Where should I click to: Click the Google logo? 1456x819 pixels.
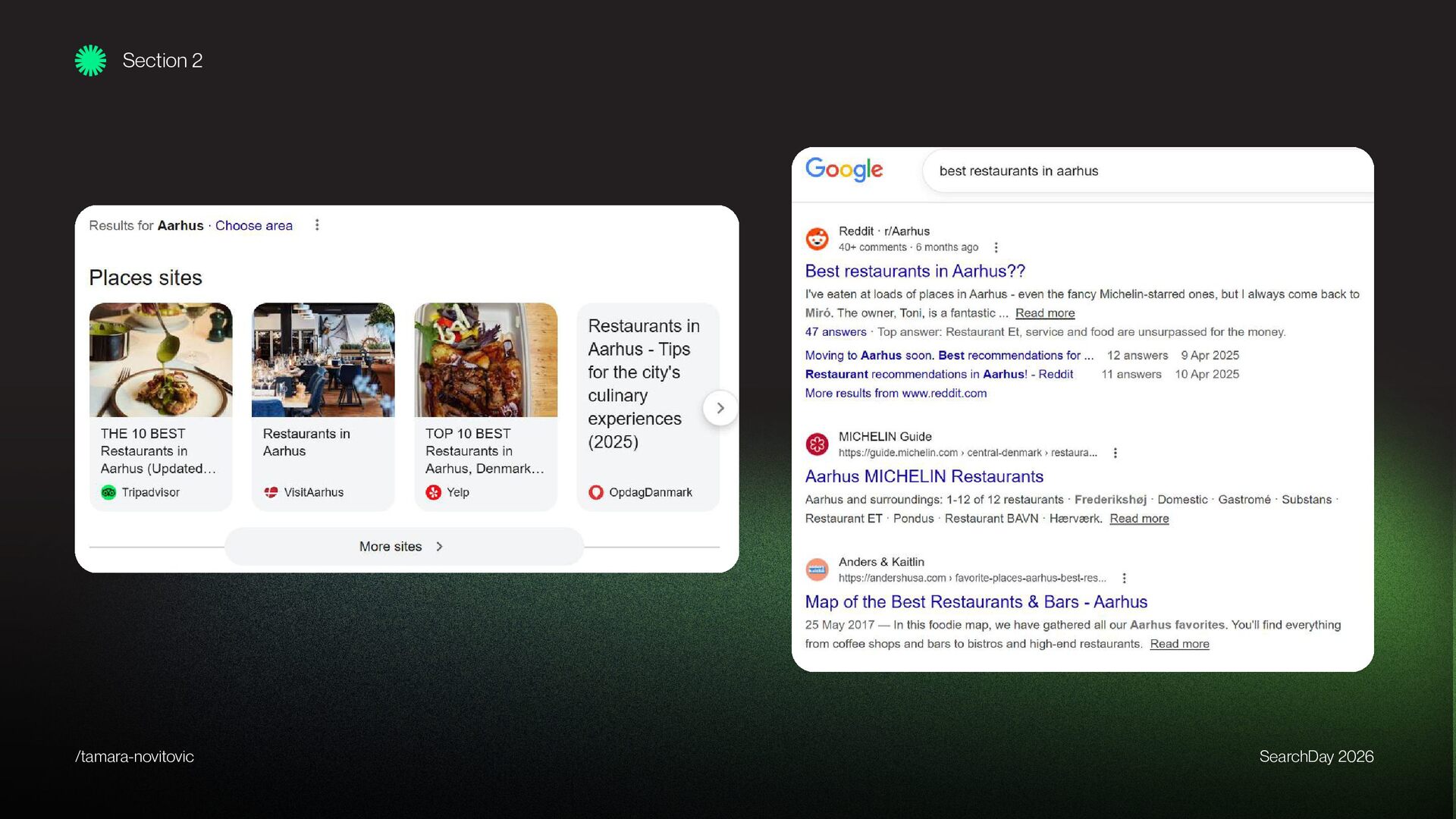(x=843, y=169)
